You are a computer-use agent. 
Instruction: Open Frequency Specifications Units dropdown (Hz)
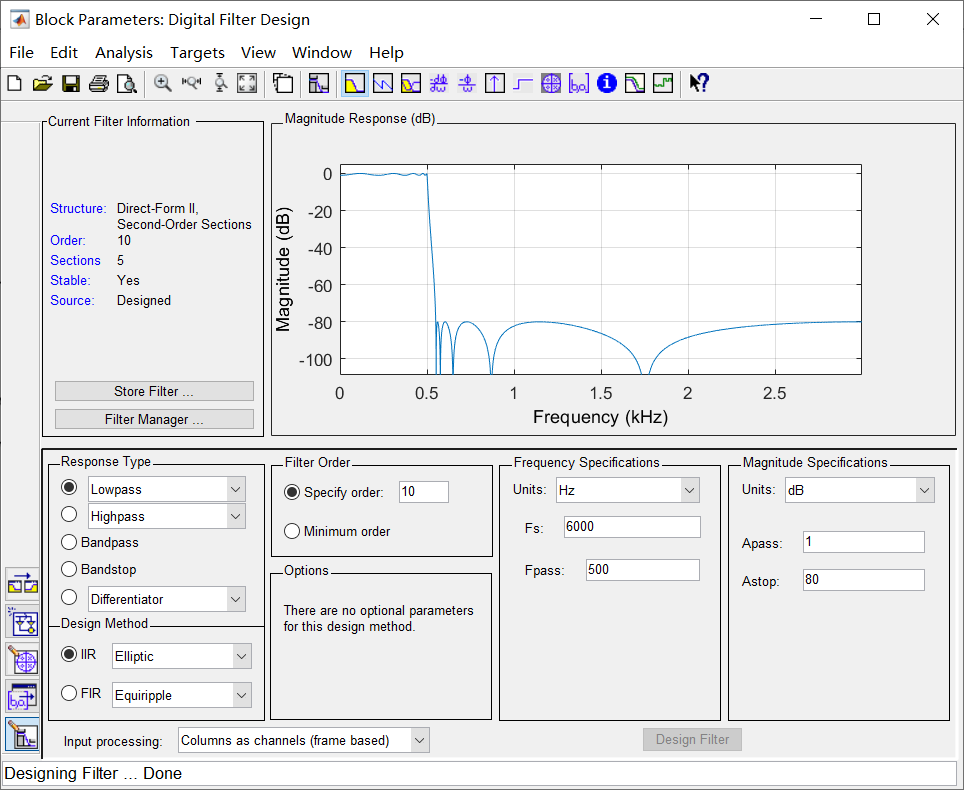[628, 490]
